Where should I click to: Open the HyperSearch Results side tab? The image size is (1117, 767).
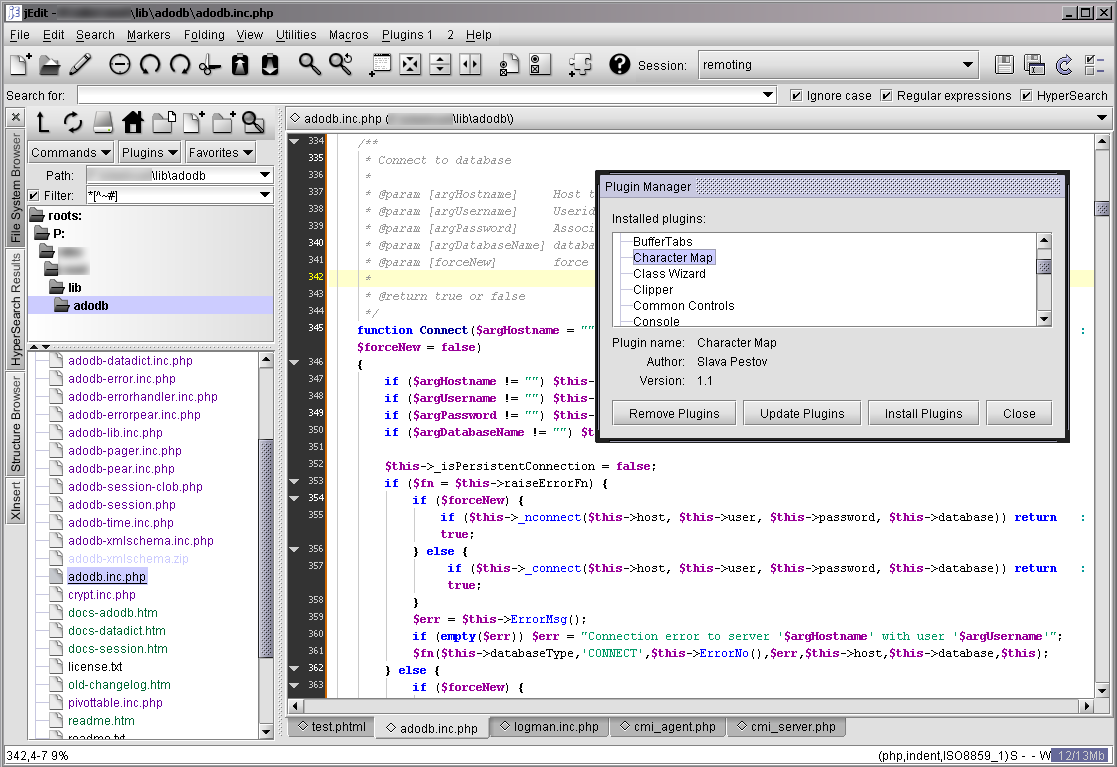point(15,309)
